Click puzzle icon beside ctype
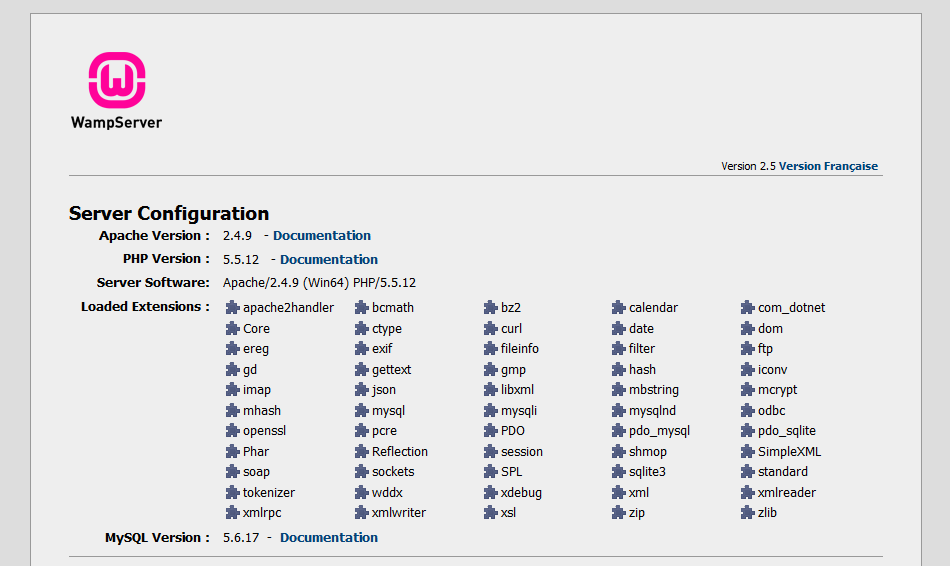 coord(362,328)
